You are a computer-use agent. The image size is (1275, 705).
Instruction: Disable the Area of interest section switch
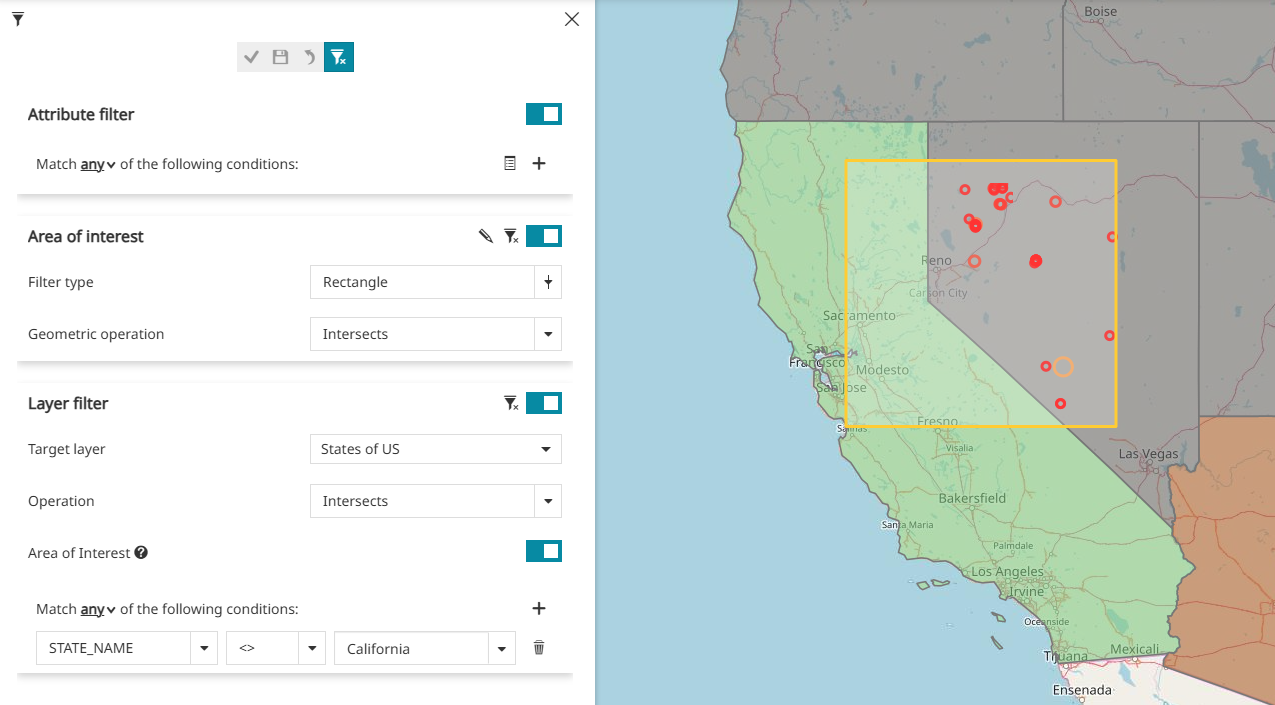pyautogui.click(x=543, y=236)
